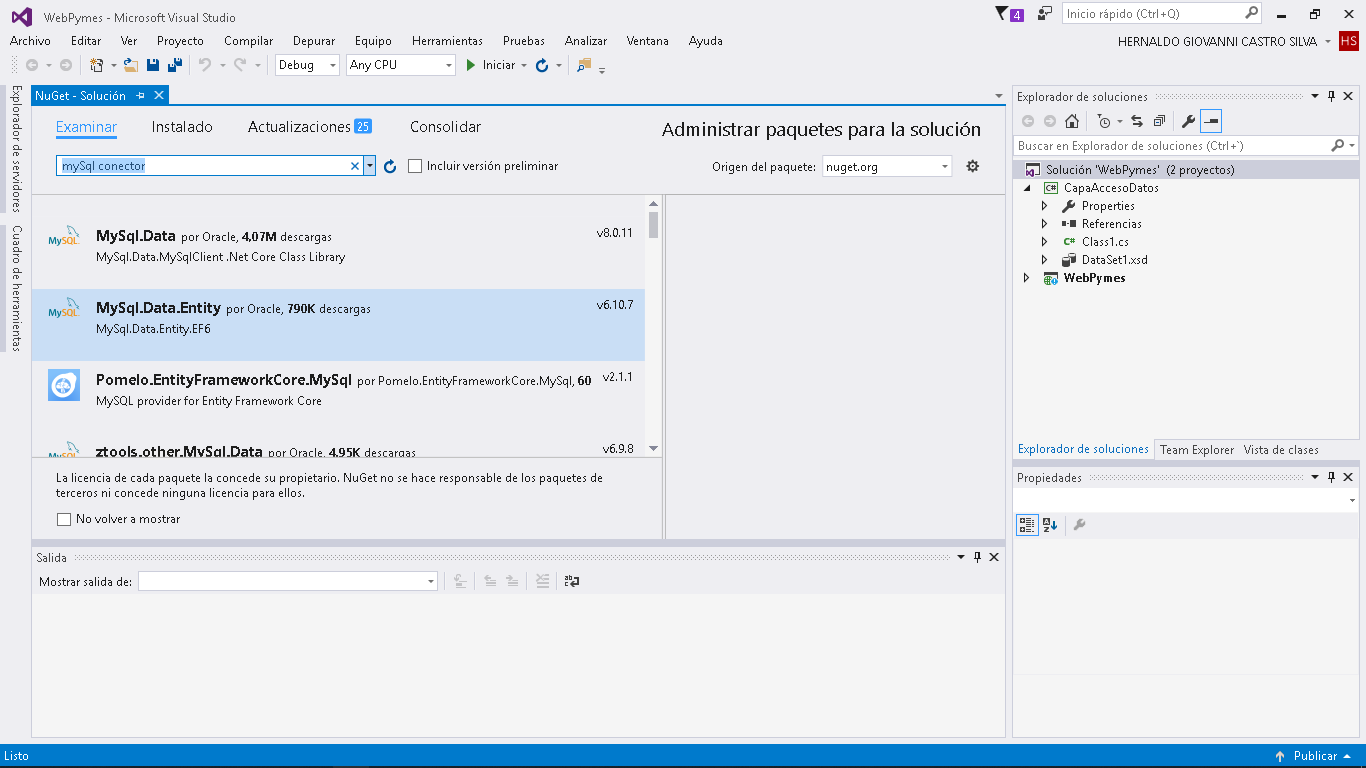Click the Categorized view icon in Propiedades
The width and height of the screenshot is (1366, 768).
1027,524
